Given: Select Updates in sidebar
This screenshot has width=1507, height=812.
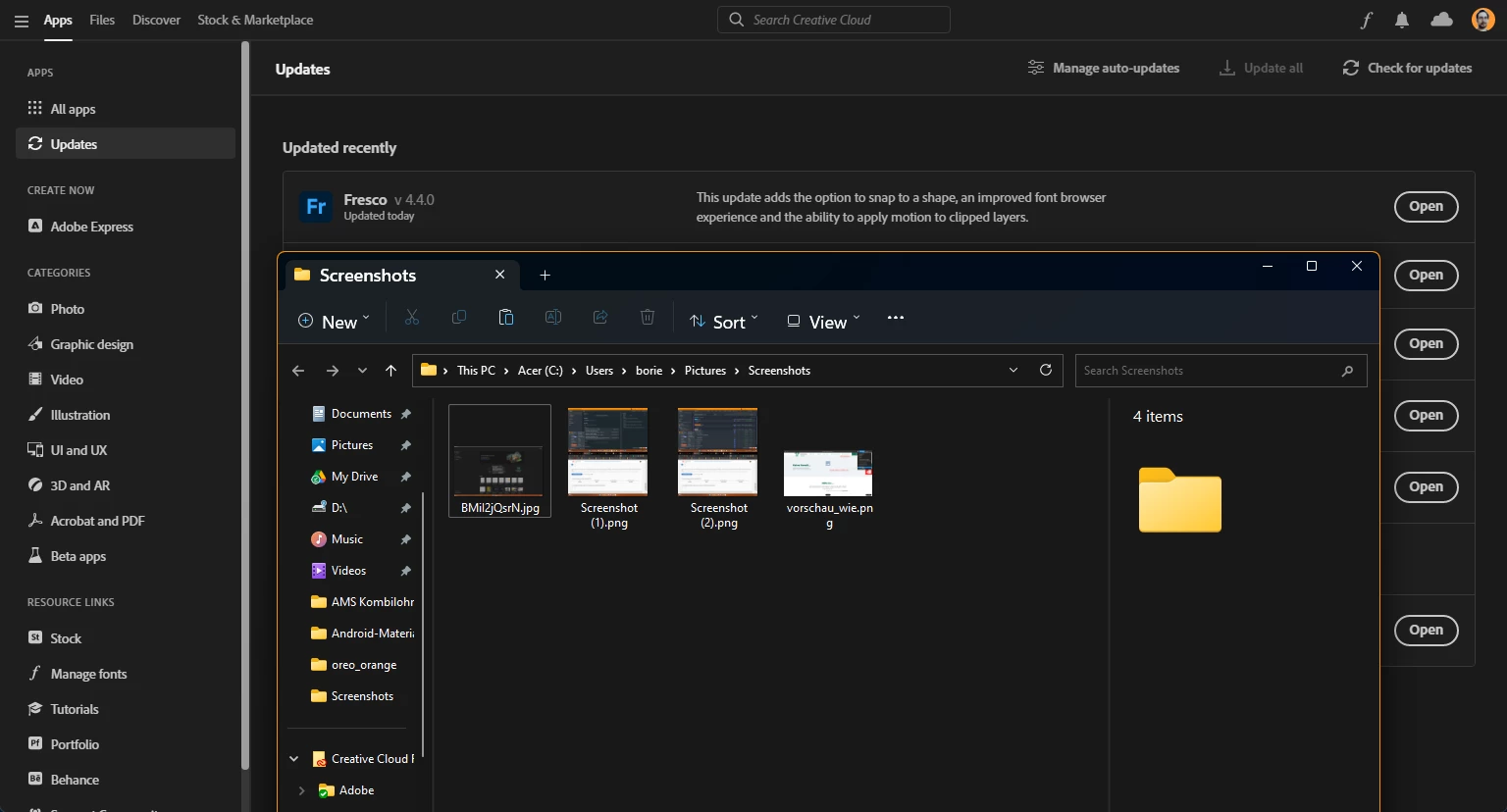Looking at the screenshot, I should [x=126, y=144].
